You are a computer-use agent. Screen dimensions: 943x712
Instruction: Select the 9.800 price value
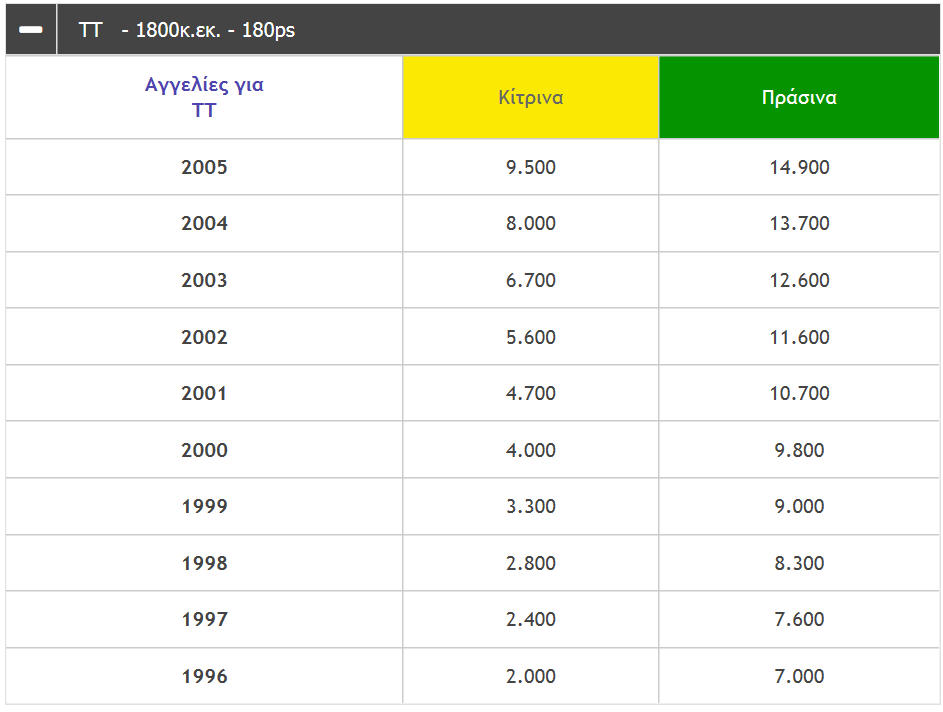coord(799,450)
